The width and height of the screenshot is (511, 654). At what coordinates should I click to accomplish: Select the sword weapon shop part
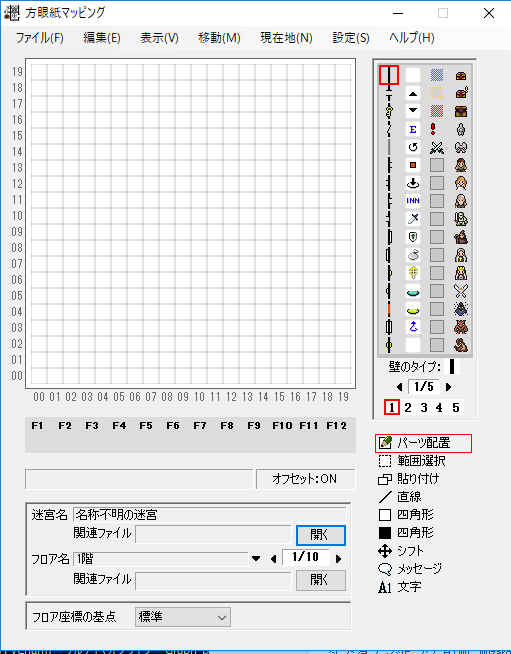tap(413, 219)
